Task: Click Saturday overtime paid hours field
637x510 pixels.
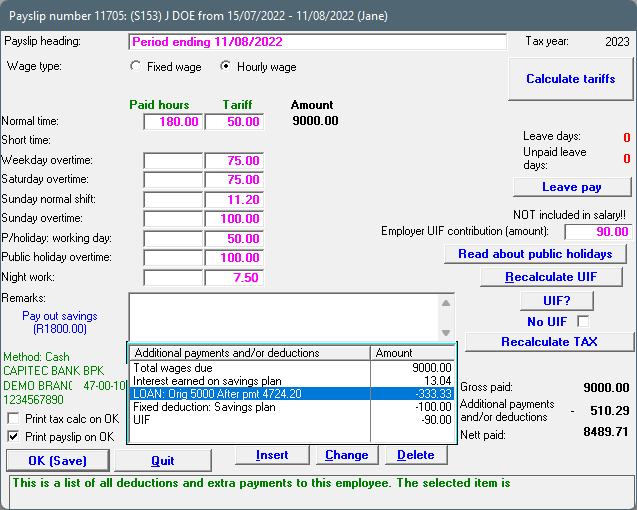Action: click(173, 180)
